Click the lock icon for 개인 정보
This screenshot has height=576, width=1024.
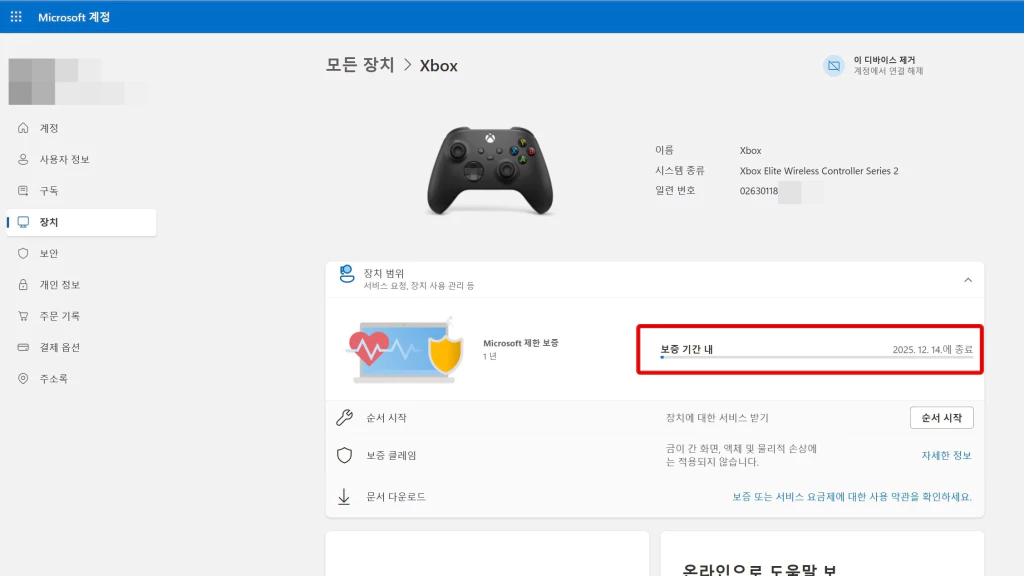point(24,285)
